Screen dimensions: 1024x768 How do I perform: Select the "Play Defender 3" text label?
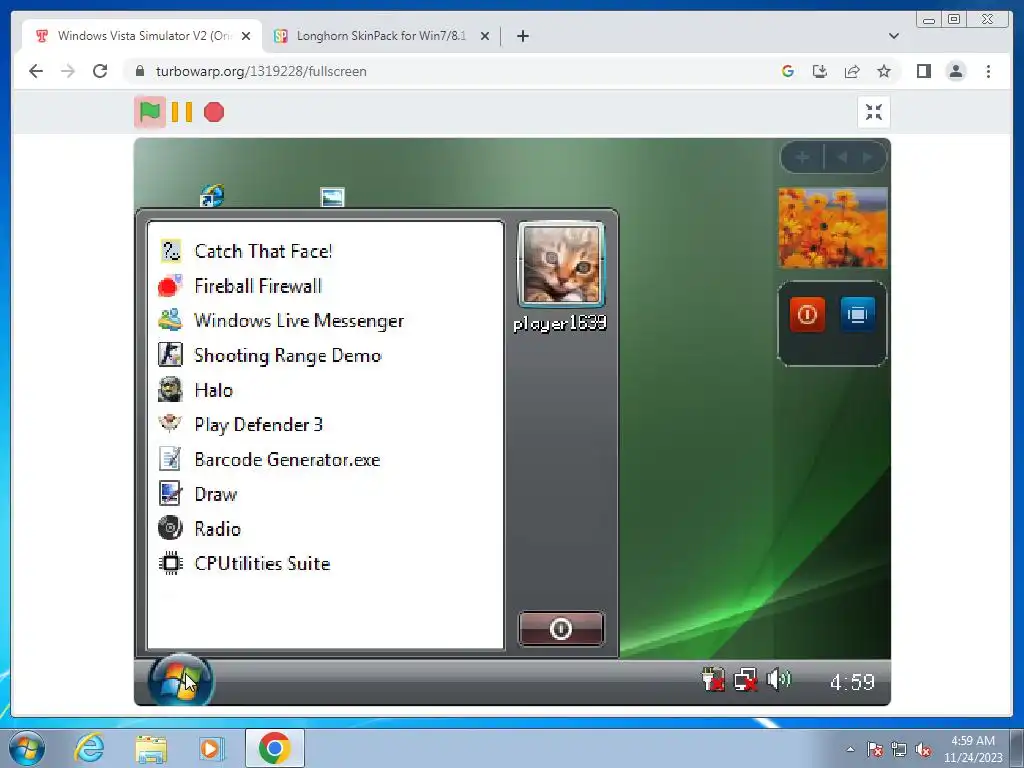pos(259,424)
